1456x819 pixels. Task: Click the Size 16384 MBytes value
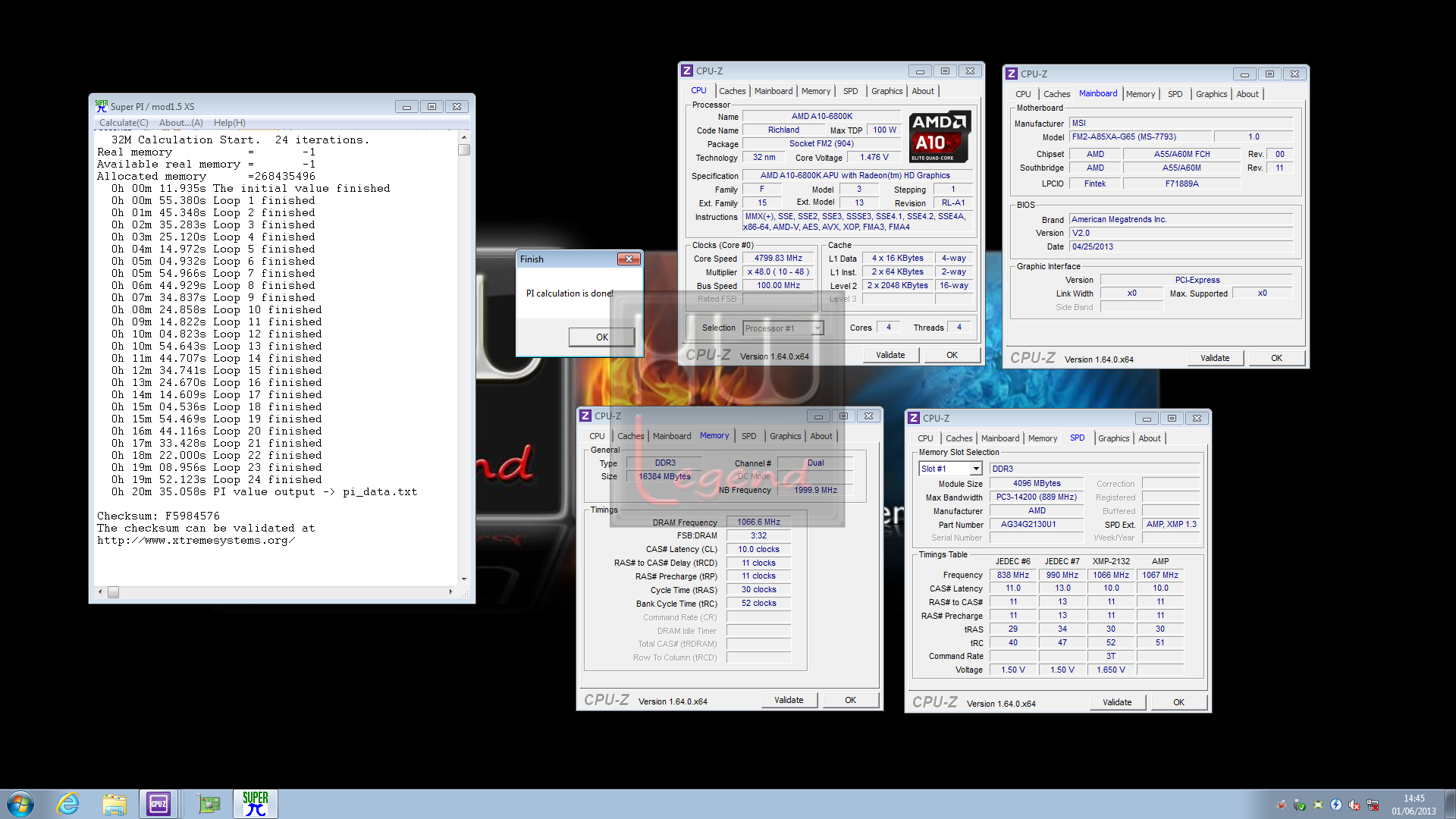pyautogui.click(x=664, y=476)
